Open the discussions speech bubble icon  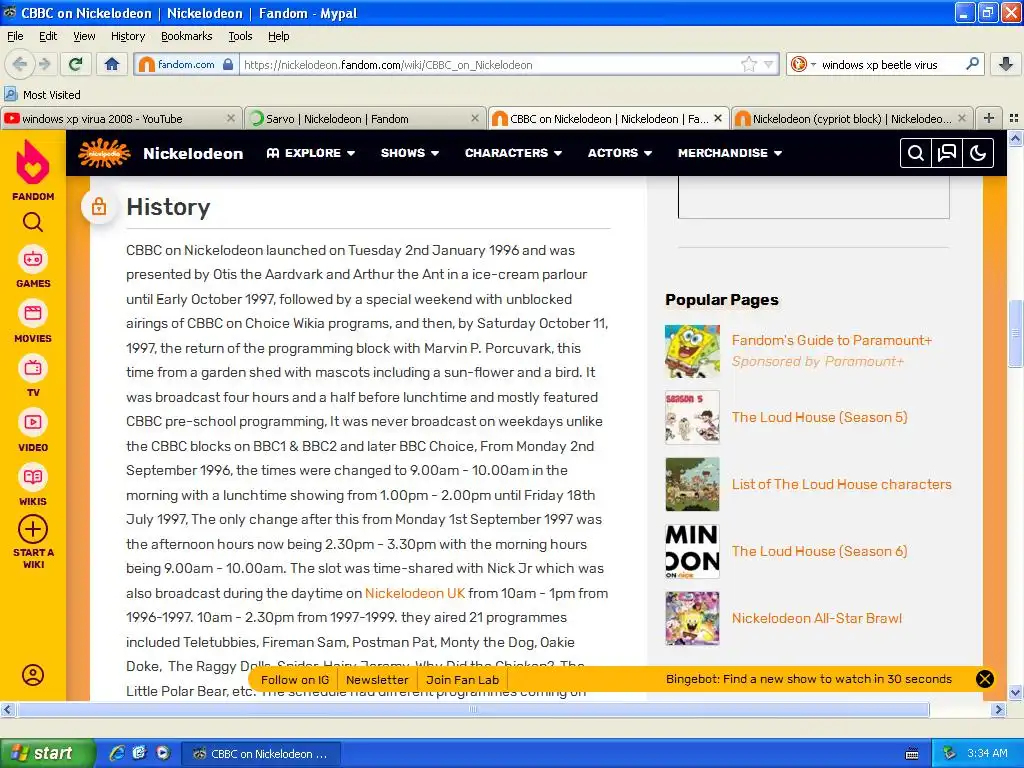[x=947, y=153]
